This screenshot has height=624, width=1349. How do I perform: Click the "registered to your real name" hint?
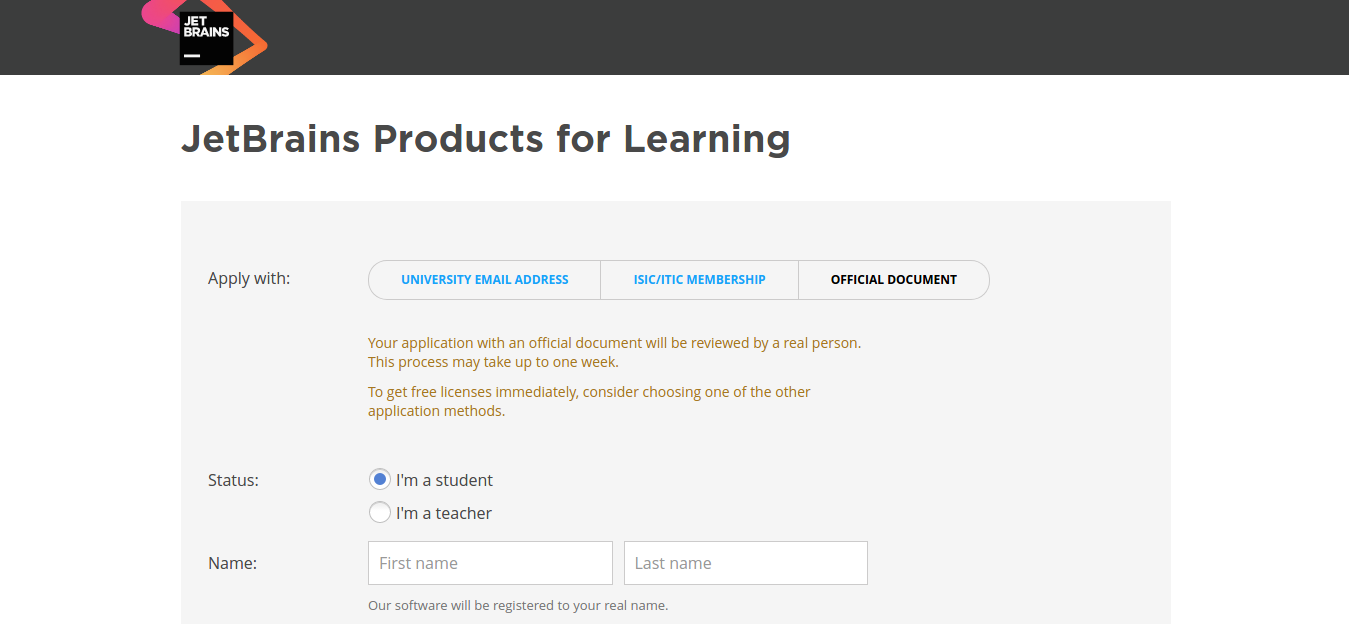point(517,605)
